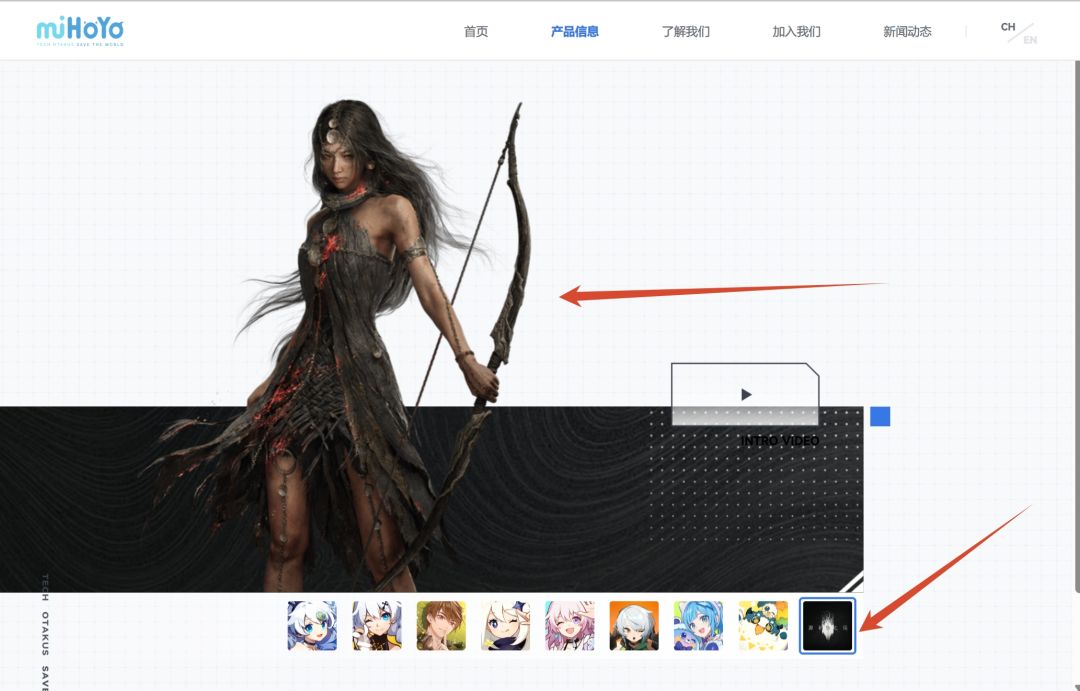Select the white-haired girl with green hairpin game icon
The height and width of the screenshot is (691, 1080).
pos(312,626)
